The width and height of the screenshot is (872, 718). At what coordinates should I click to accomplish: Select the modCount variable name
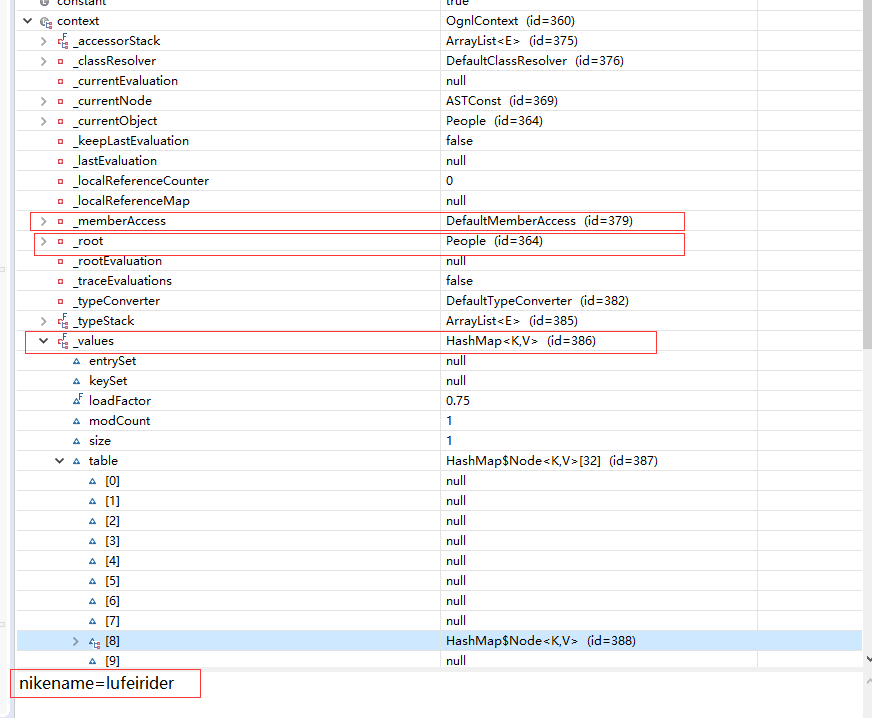120,421
